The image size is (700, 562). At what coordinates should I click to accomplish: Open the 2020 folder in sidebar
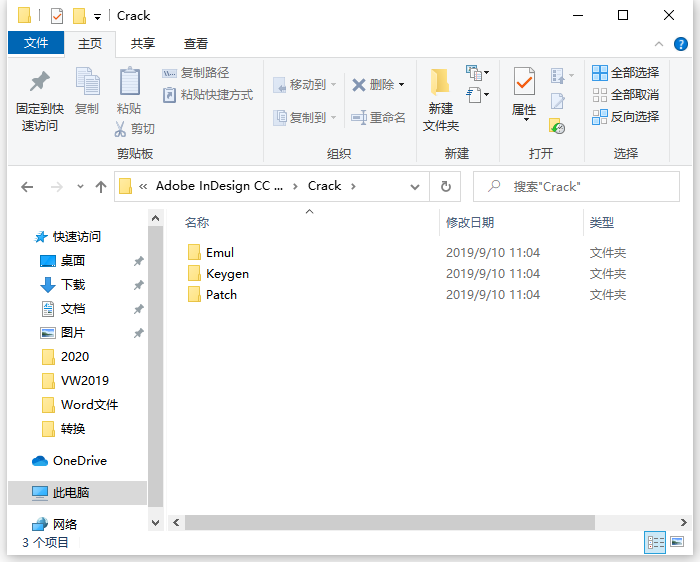65,357
